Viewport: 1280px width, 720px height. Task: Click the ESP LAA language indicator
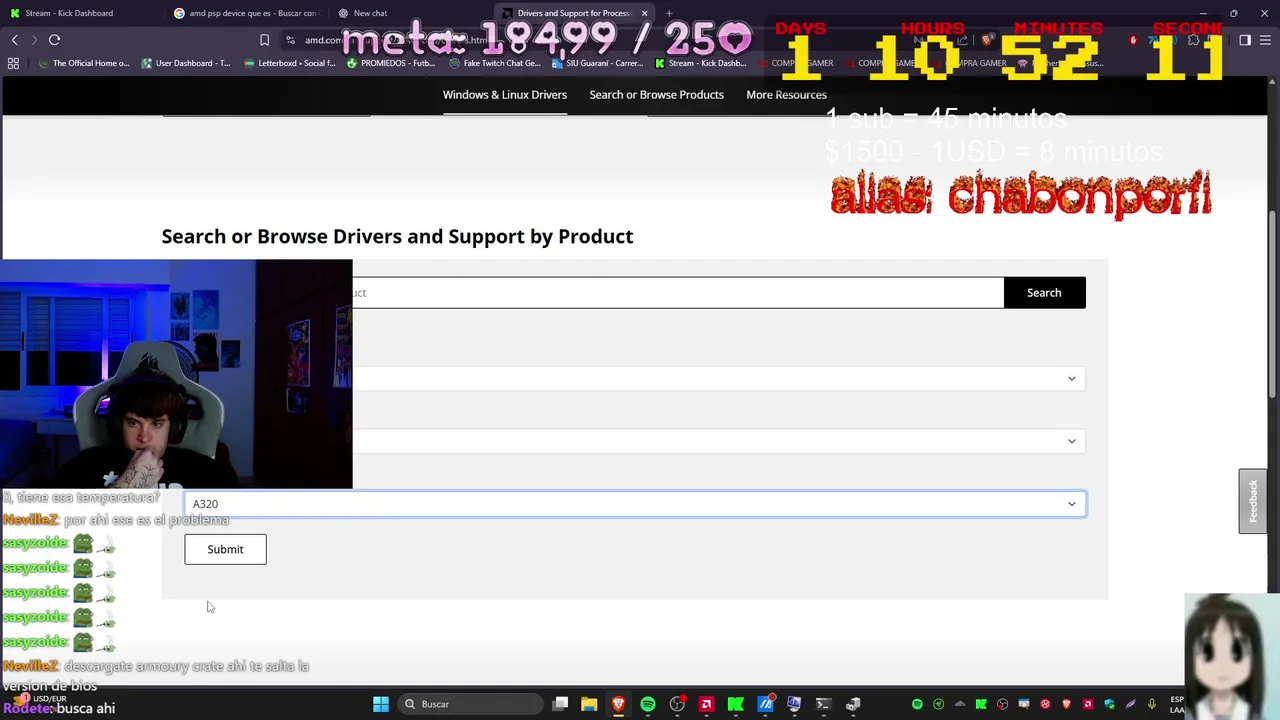pos(1177,704)
